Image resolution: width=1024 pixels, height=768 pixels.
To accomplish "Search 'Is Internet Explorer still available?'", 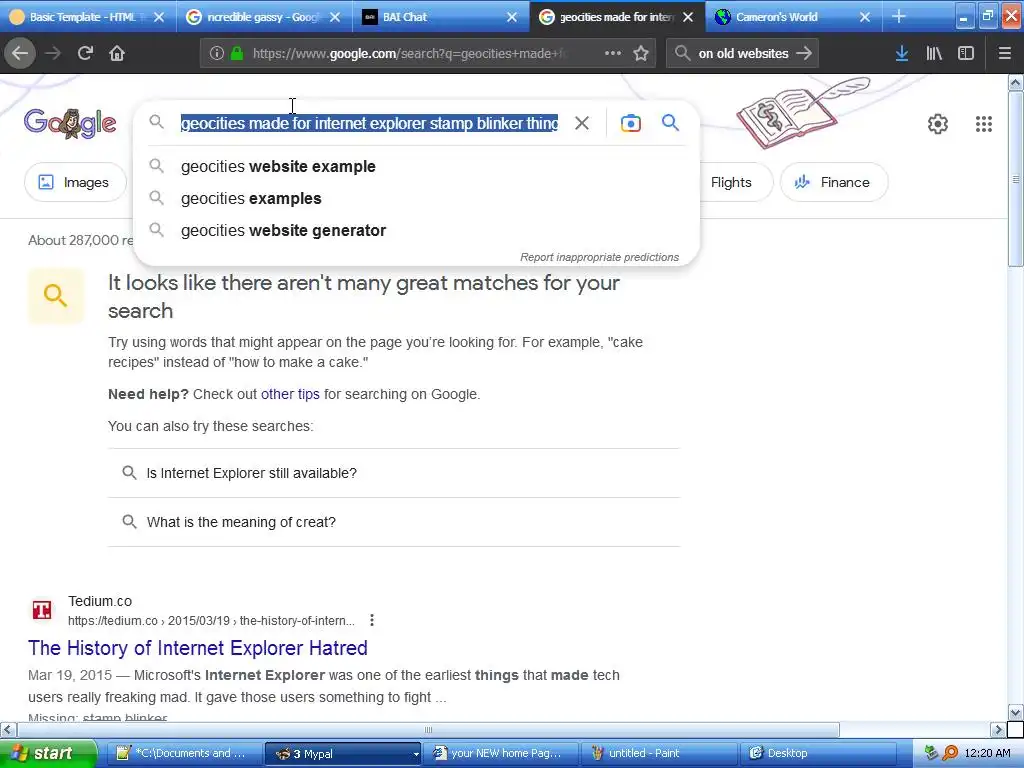I will pyautogui.click(x=394, y=473).
